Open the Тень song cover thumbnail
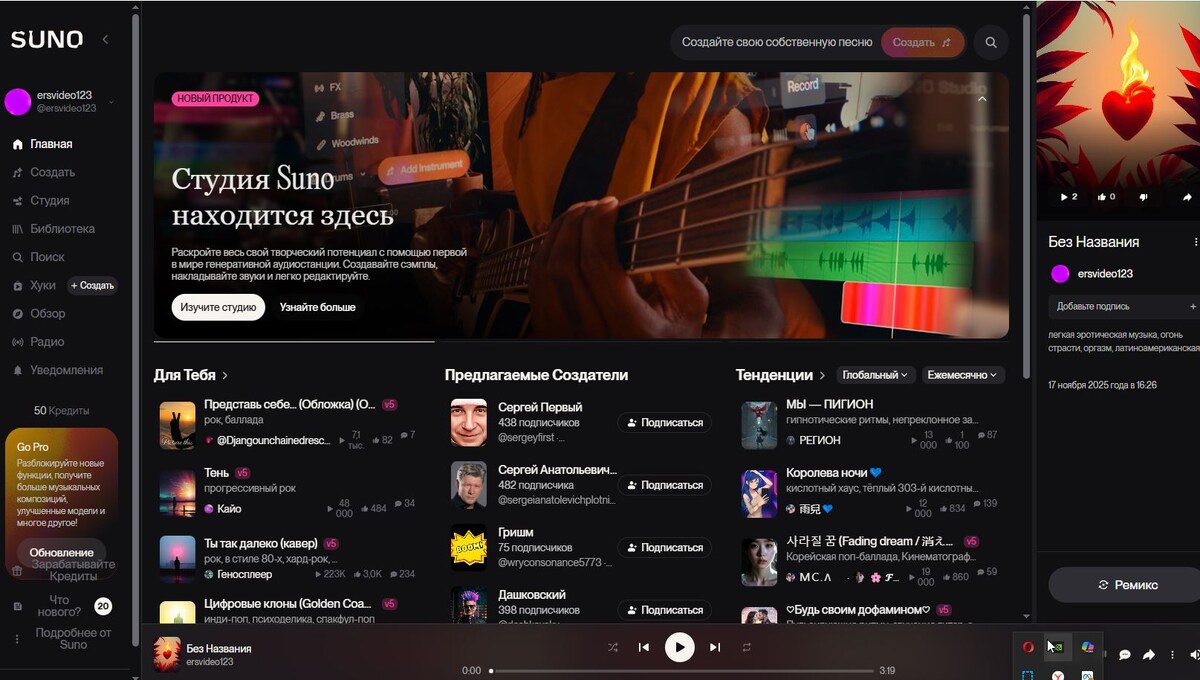This screenshot has height=680, width=1200. (177, 493)
